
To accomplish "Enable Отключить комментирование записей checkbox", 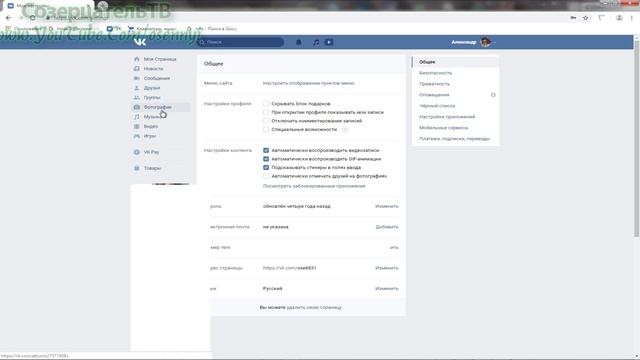I will tap(266, 121).
